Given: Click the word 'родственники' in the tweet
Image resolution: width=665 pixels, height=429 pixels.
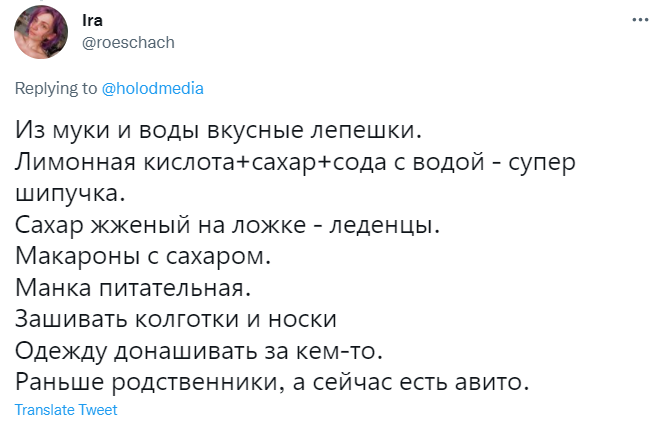Looking at the screenshot, I should click(198, 383).
